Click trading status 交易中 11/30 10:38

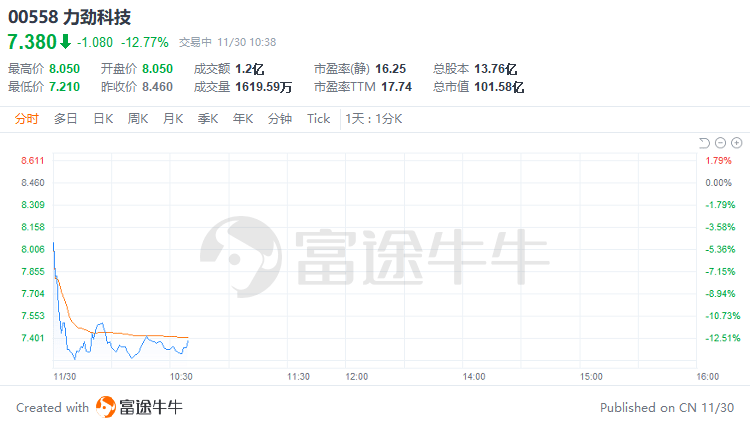click(228, 43)
